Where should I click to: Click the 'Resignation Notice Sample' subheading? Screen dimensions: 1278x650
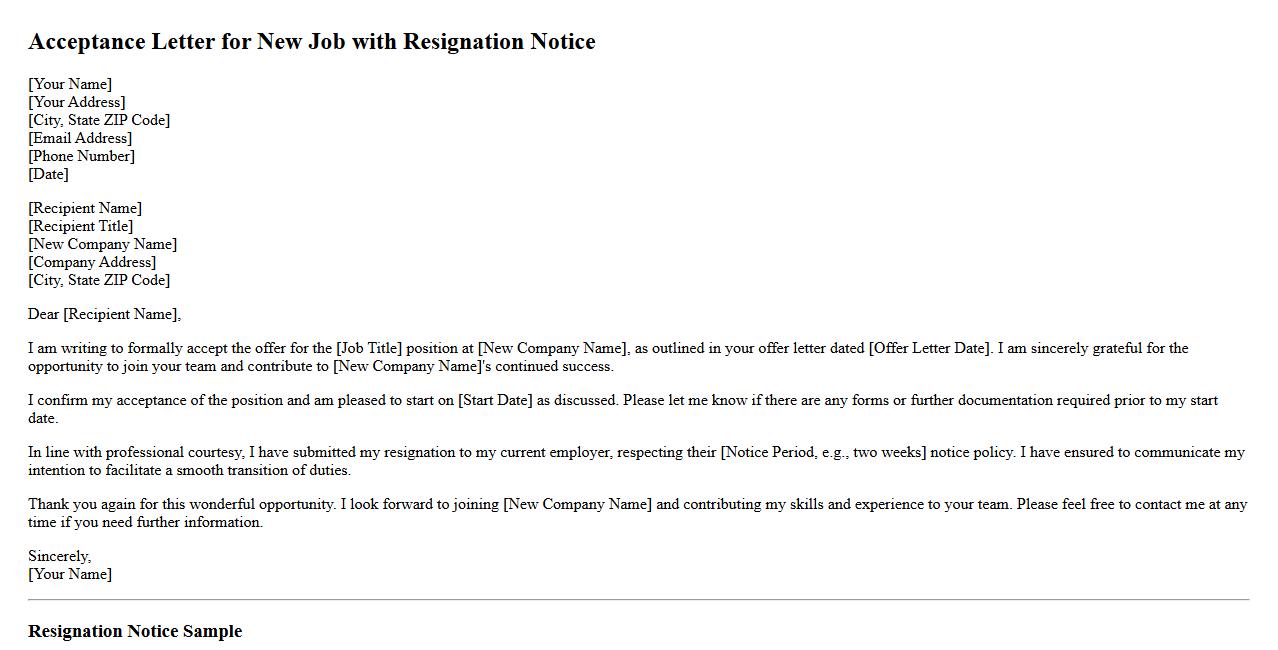pos(135,631)
